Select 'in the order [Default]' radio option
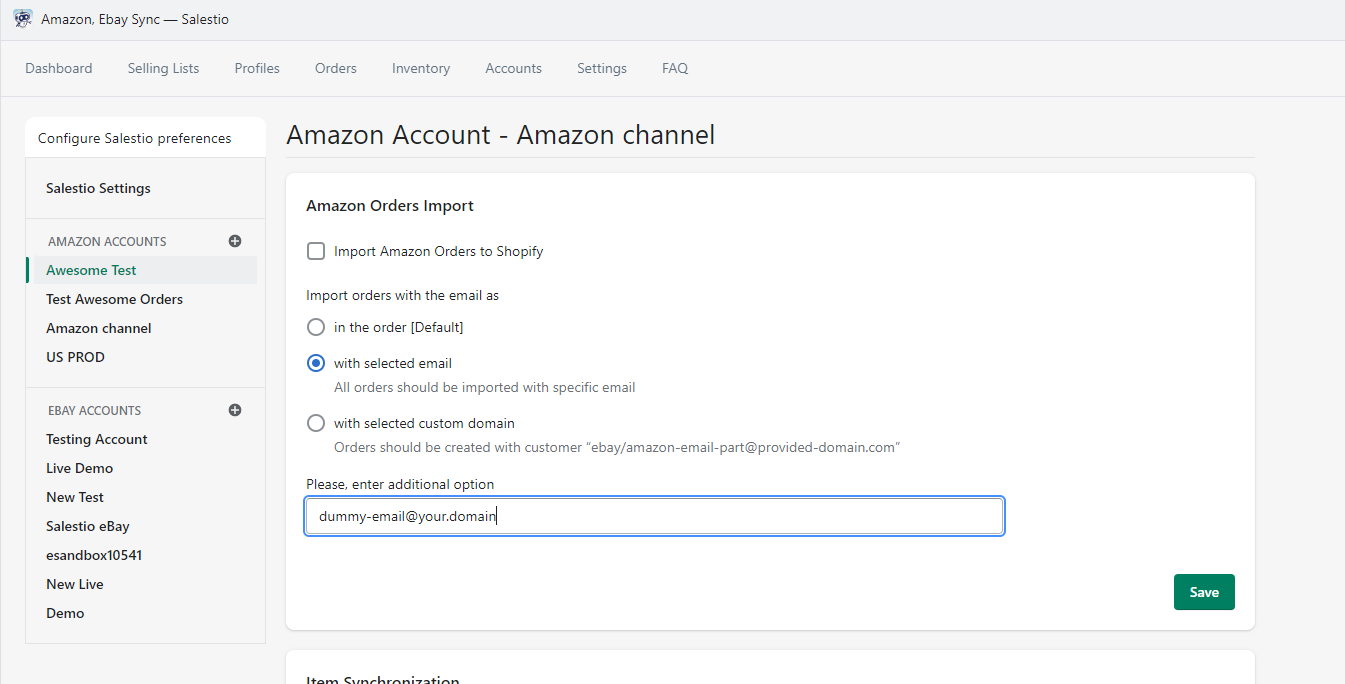Screen dimensions: 1345x684 316,327
